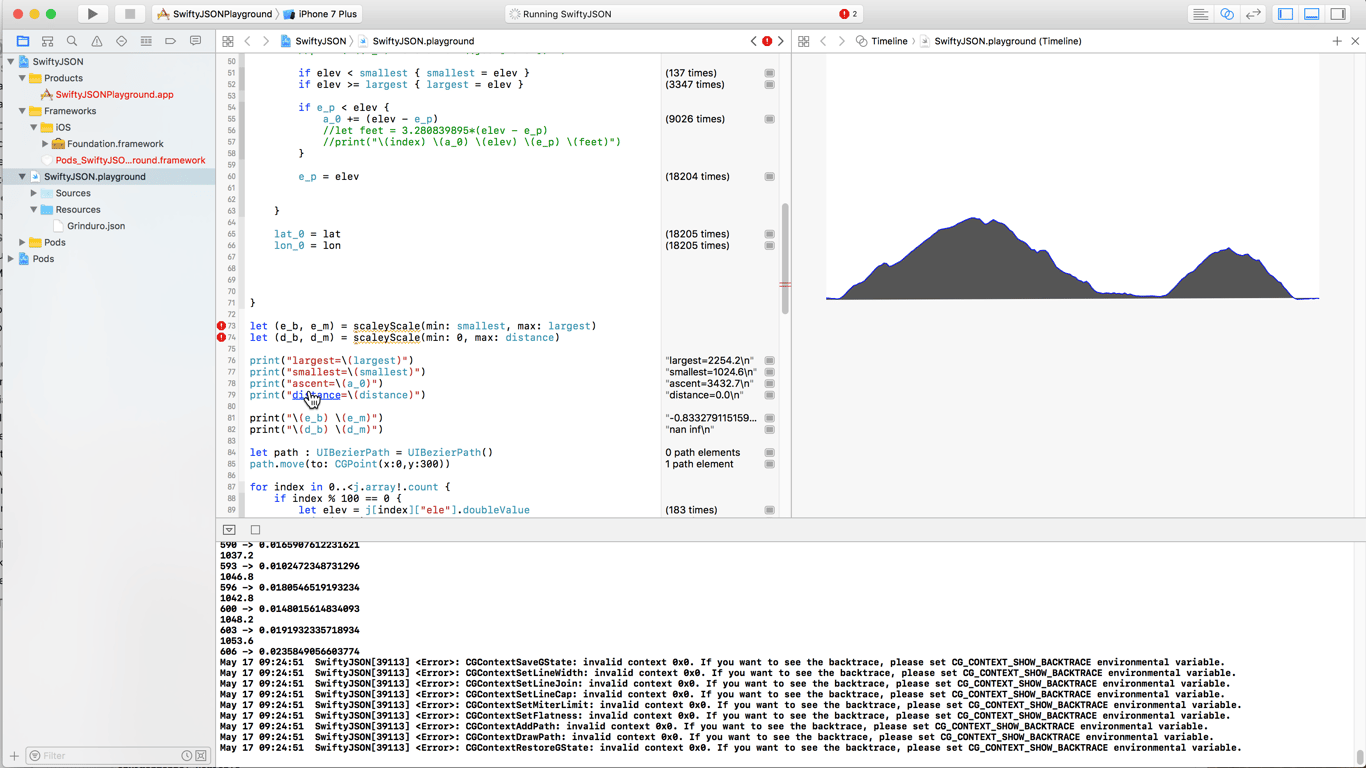Choose iPhone 7 Plus destination
This screenshot has width=1366, height=768.
point(320,14)
